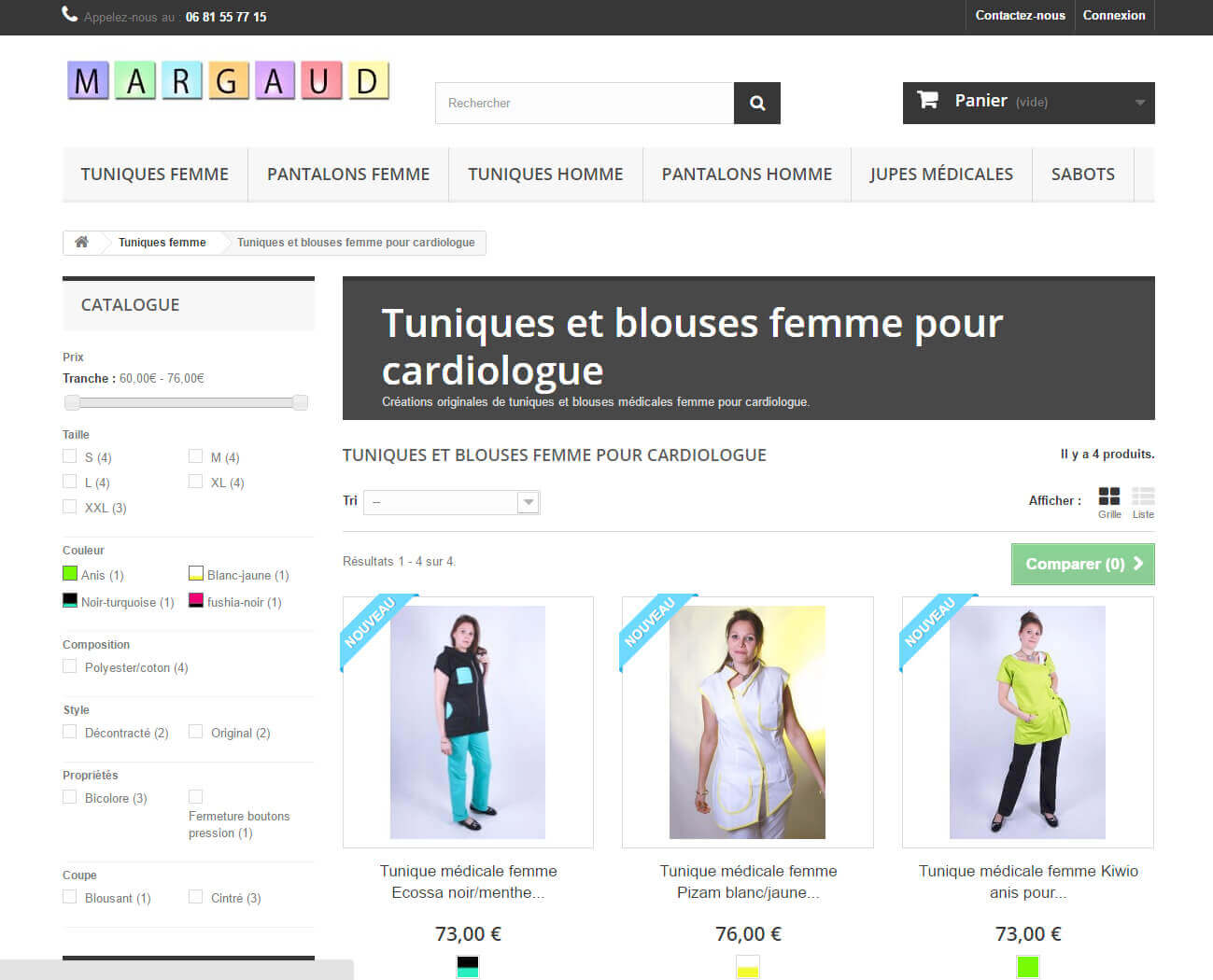Click the left price range slider handle

coord(72,402)
